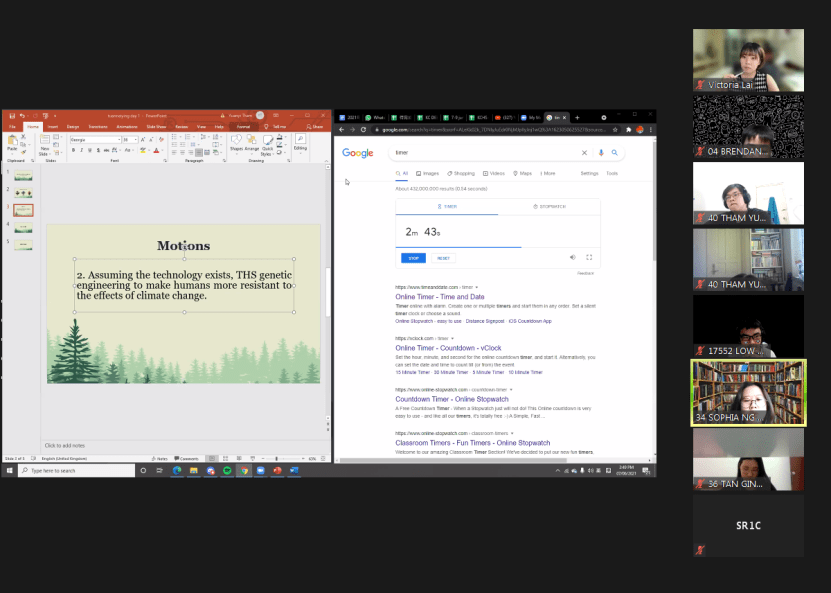Center align text in paragraph group
This screenshot has height=593, width=831.
[x=182, y=152]
